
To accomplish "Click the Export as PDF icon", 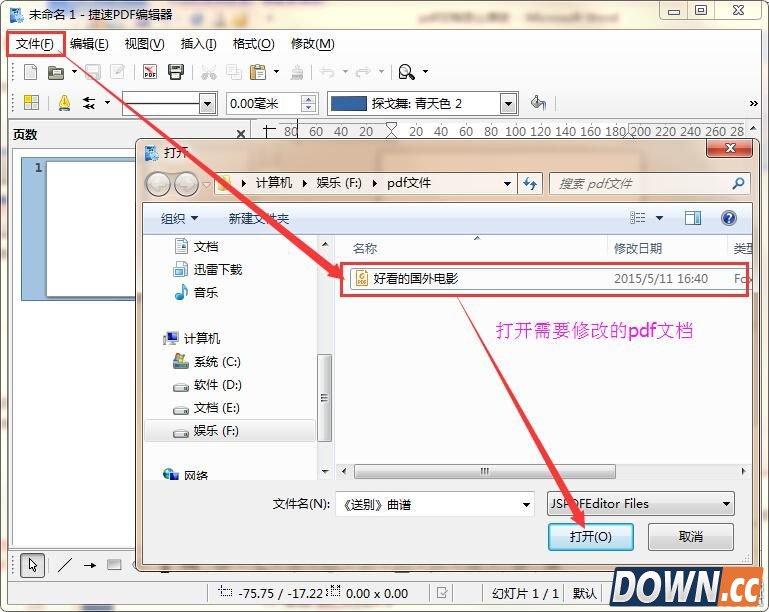I will coord(150,72).
